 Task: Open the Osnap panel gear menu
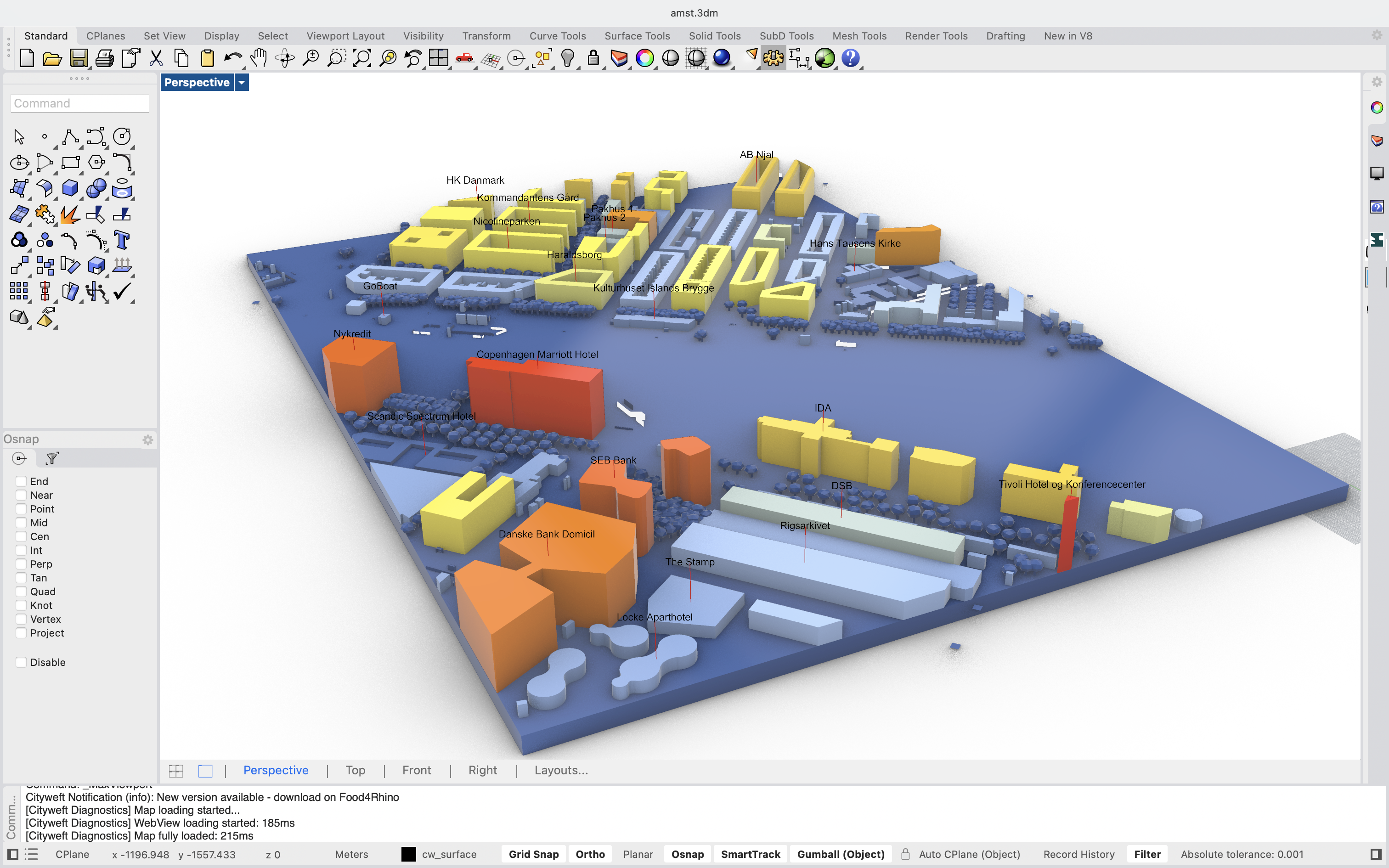click(x=147, y=440)
